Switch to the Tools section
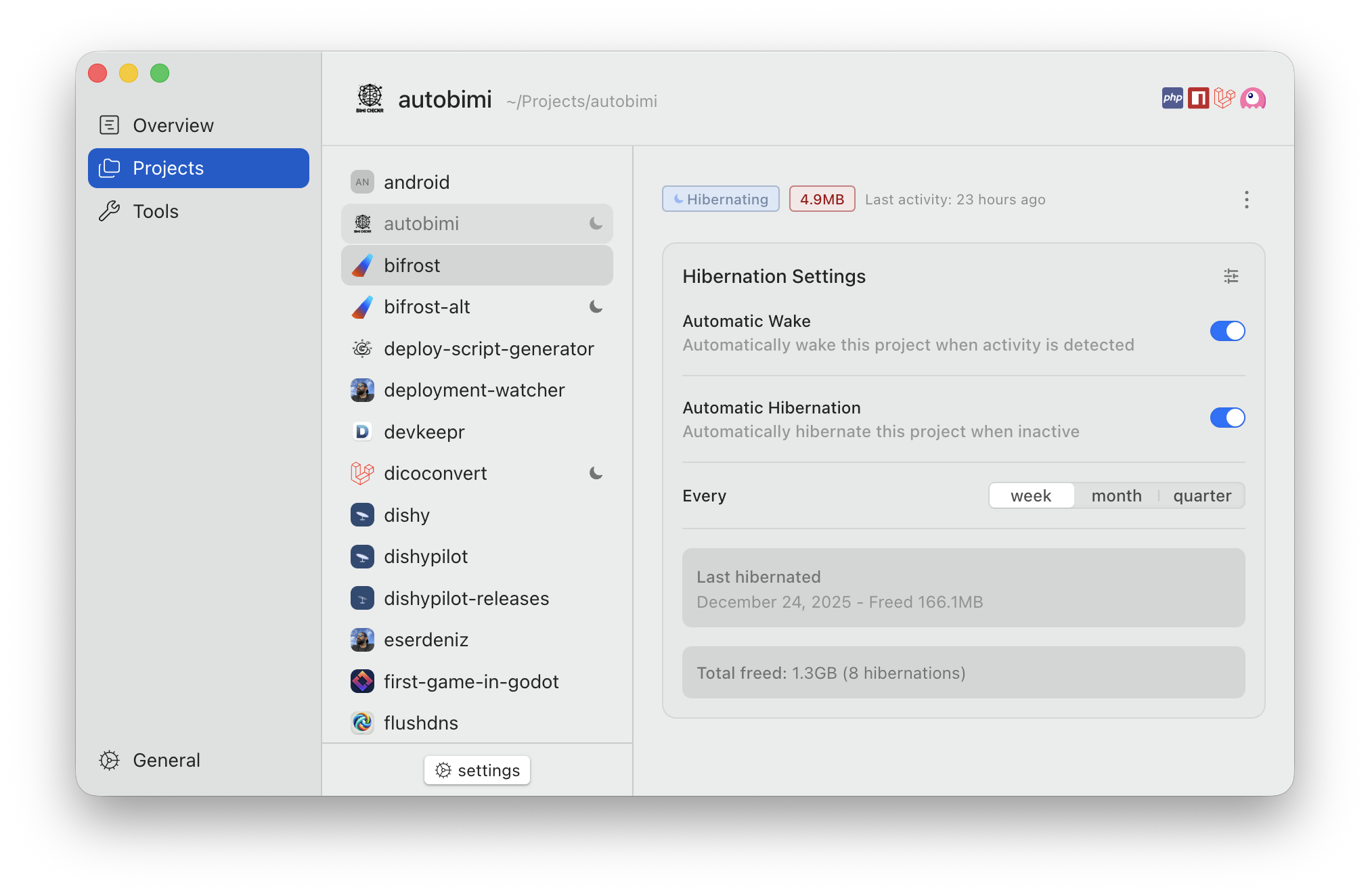This screenshot has height=896, width=1370. coord(155,211)
